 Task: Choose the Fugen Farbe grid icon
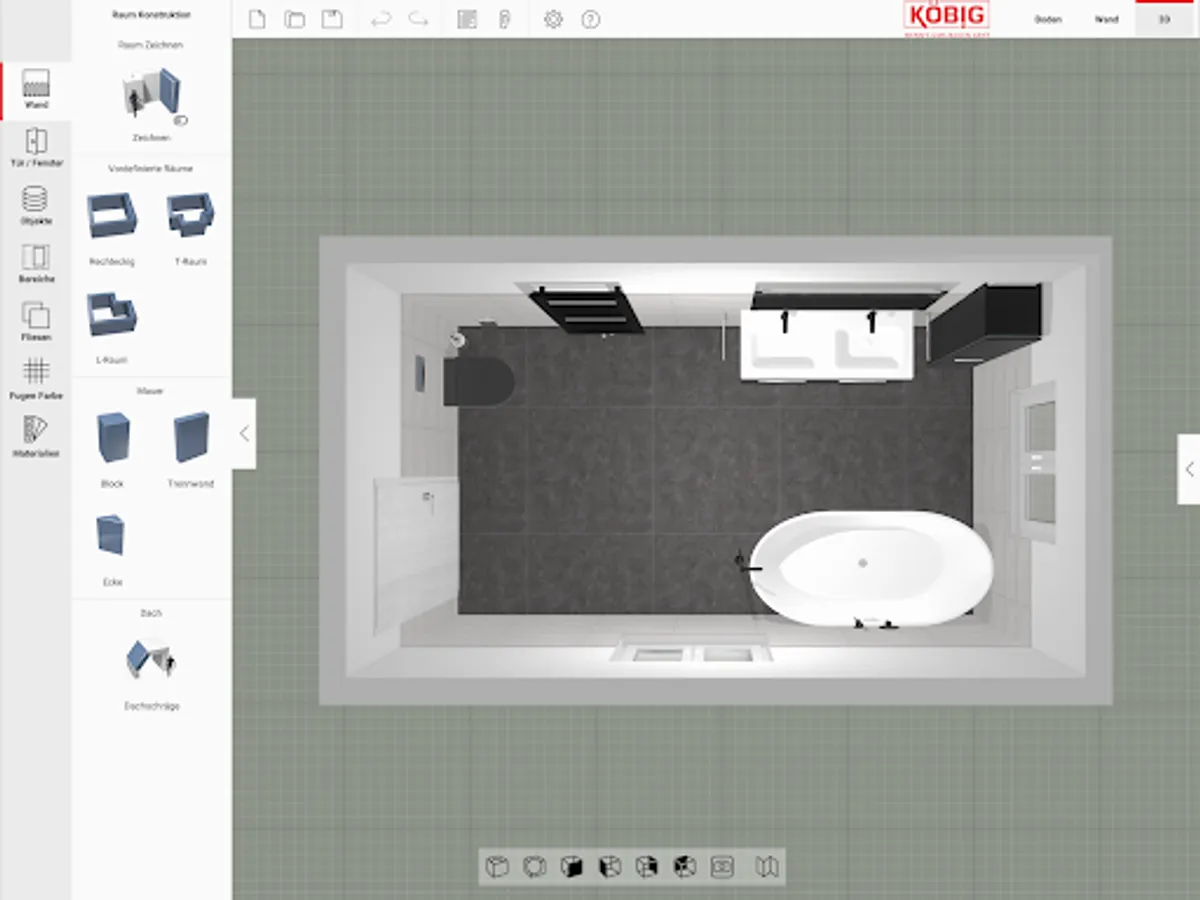pyautogui.click(x=36, y=379)
